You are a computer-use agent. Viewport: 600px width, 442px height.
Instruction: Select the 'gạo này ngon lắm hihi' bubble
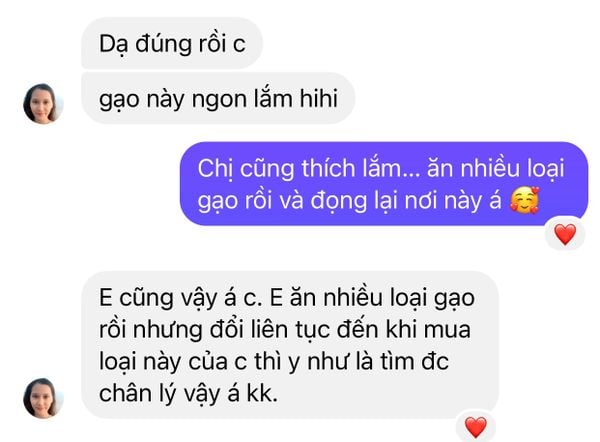point(218,98)
